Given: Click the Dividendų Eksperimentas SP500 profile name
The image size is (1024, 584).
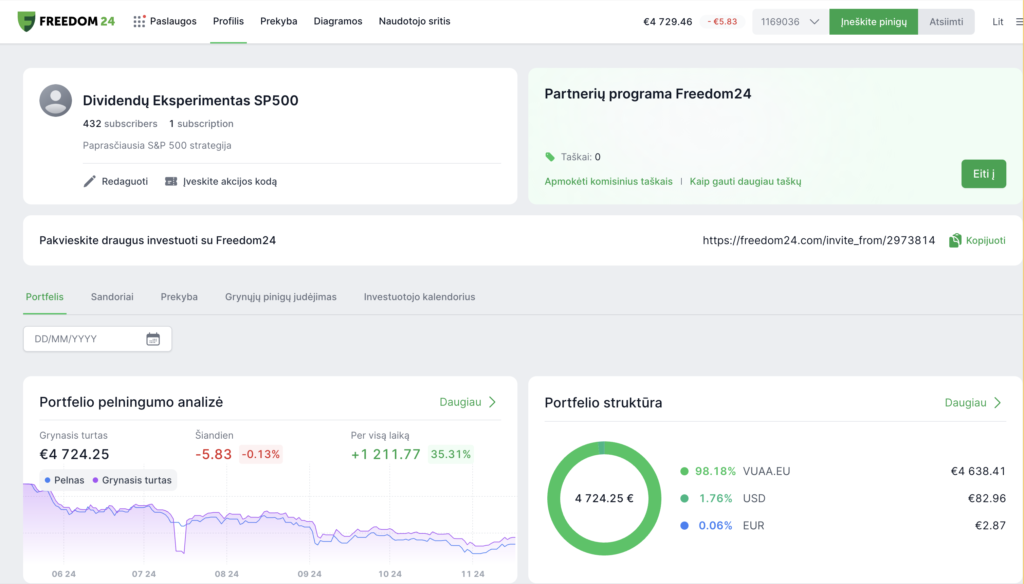Looking at the screenshot, I should pos(190,101).
